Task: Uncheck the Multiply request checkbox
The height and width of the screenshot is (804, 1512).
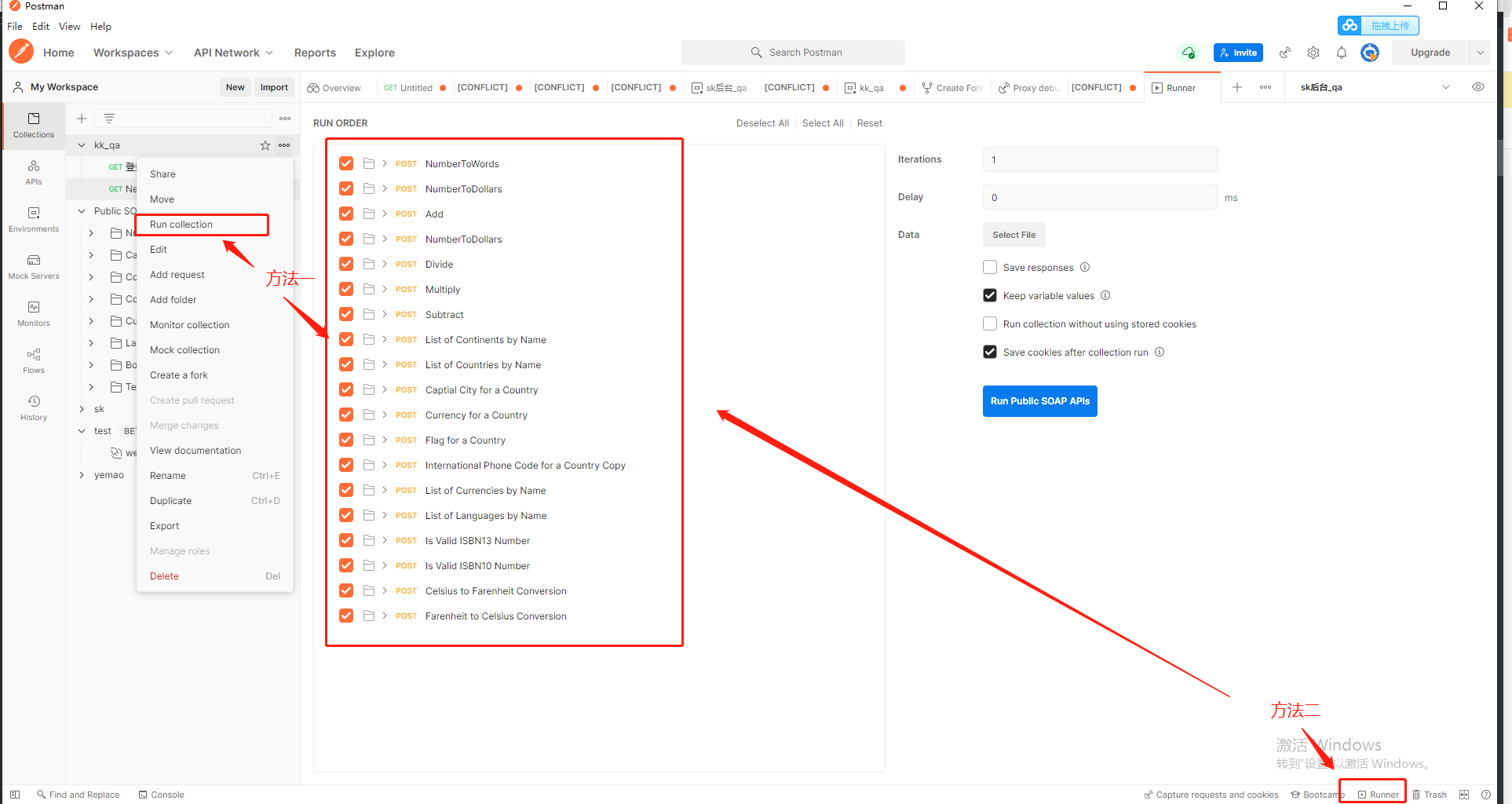Action: pyautogui.click(x=346, y=289)
